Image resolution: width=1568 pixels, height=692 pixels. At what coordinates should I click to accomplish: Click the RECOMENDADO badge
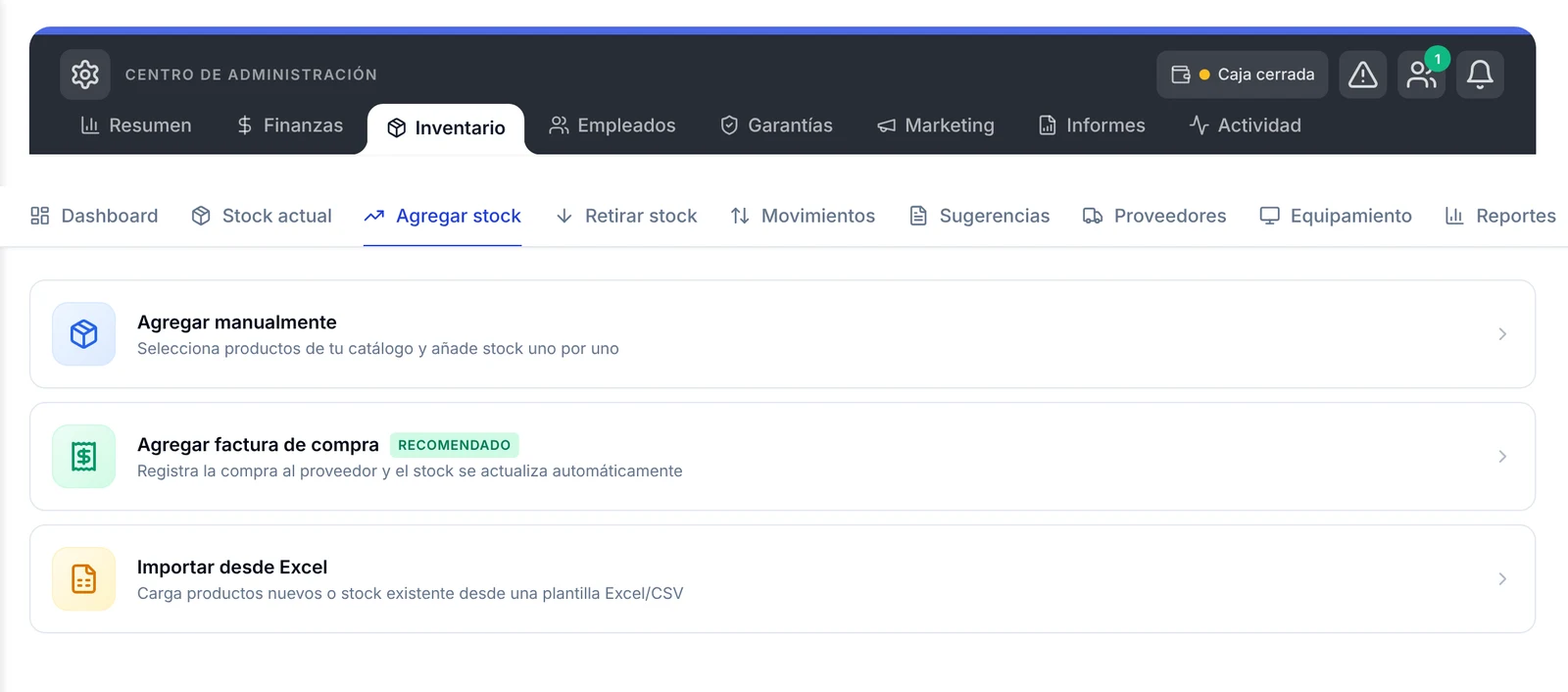(454, 445)
